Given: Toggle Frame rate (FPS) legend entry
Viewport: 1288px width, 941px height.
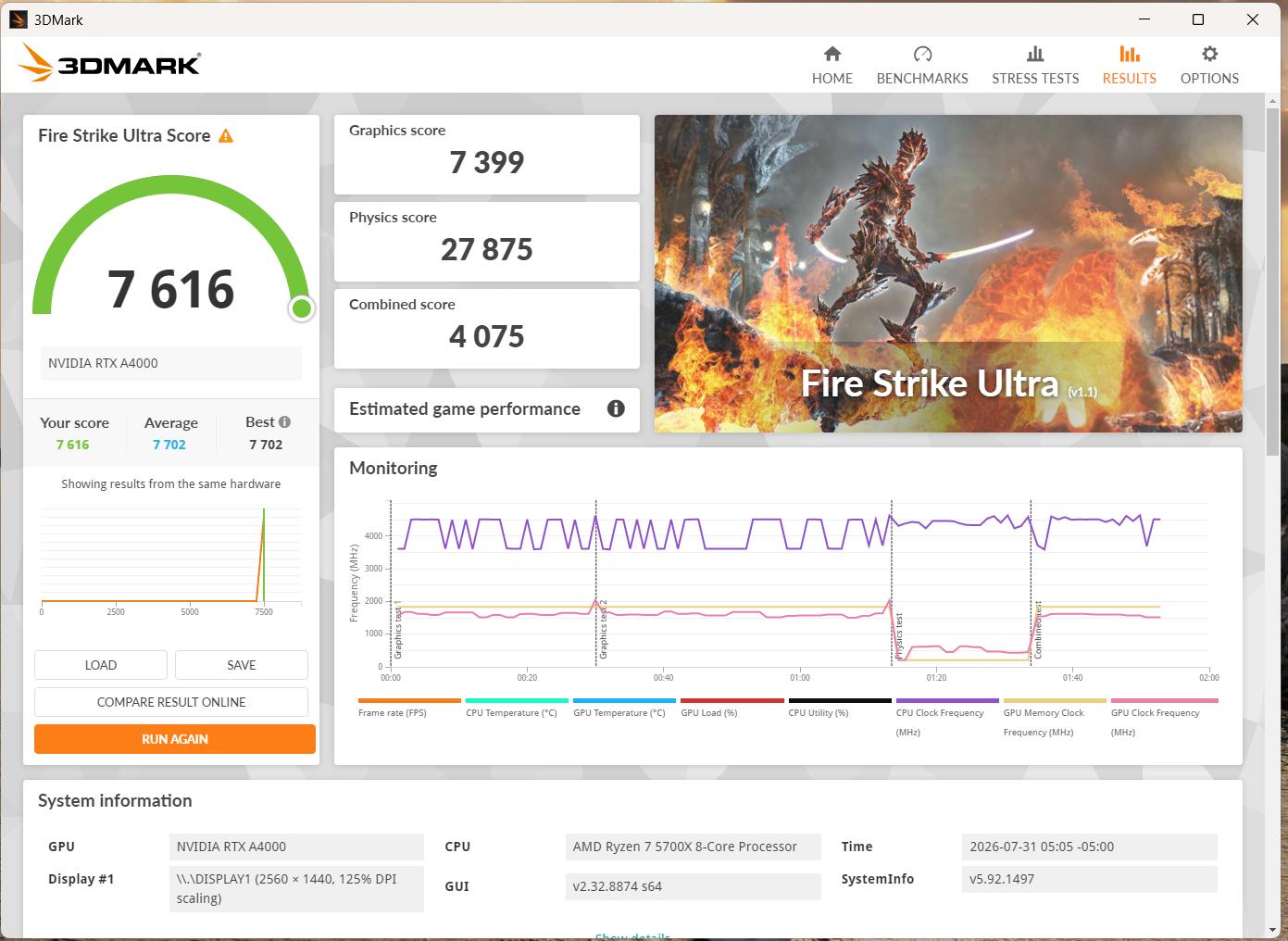Looking at the screenshot, I should tap(408, 708).
